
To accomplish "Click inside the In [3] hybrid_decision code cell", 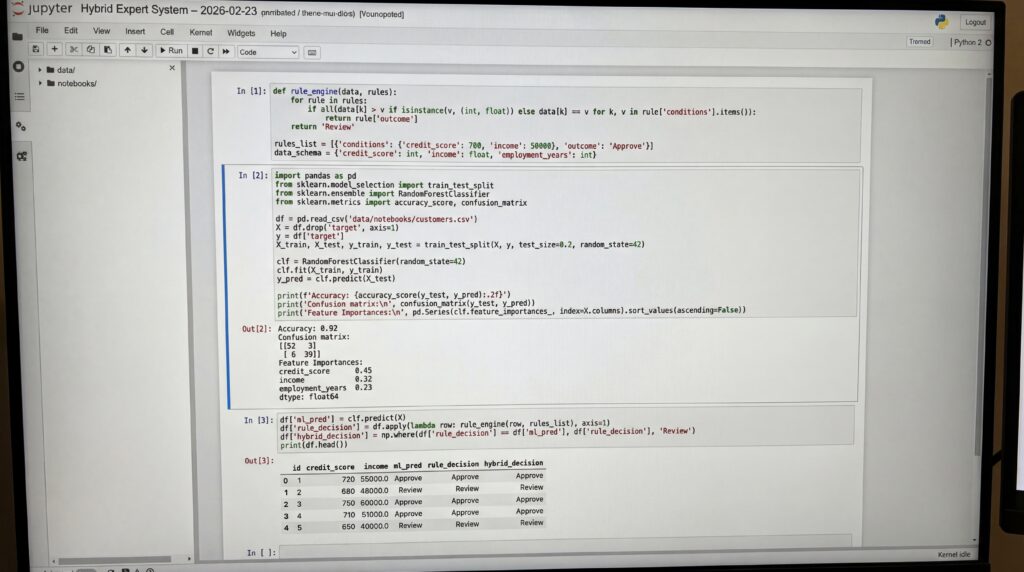I will (566, 431).
